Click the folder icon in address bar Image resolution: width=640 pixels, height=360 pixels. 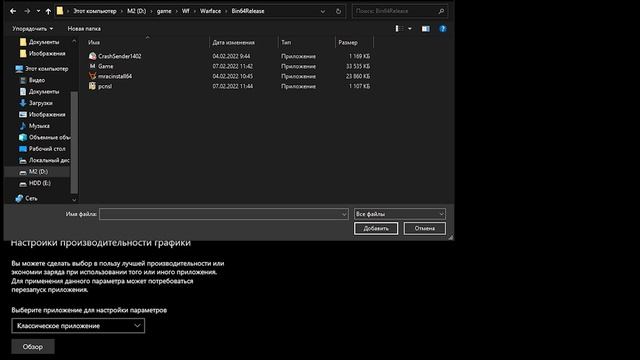[60, 11]
